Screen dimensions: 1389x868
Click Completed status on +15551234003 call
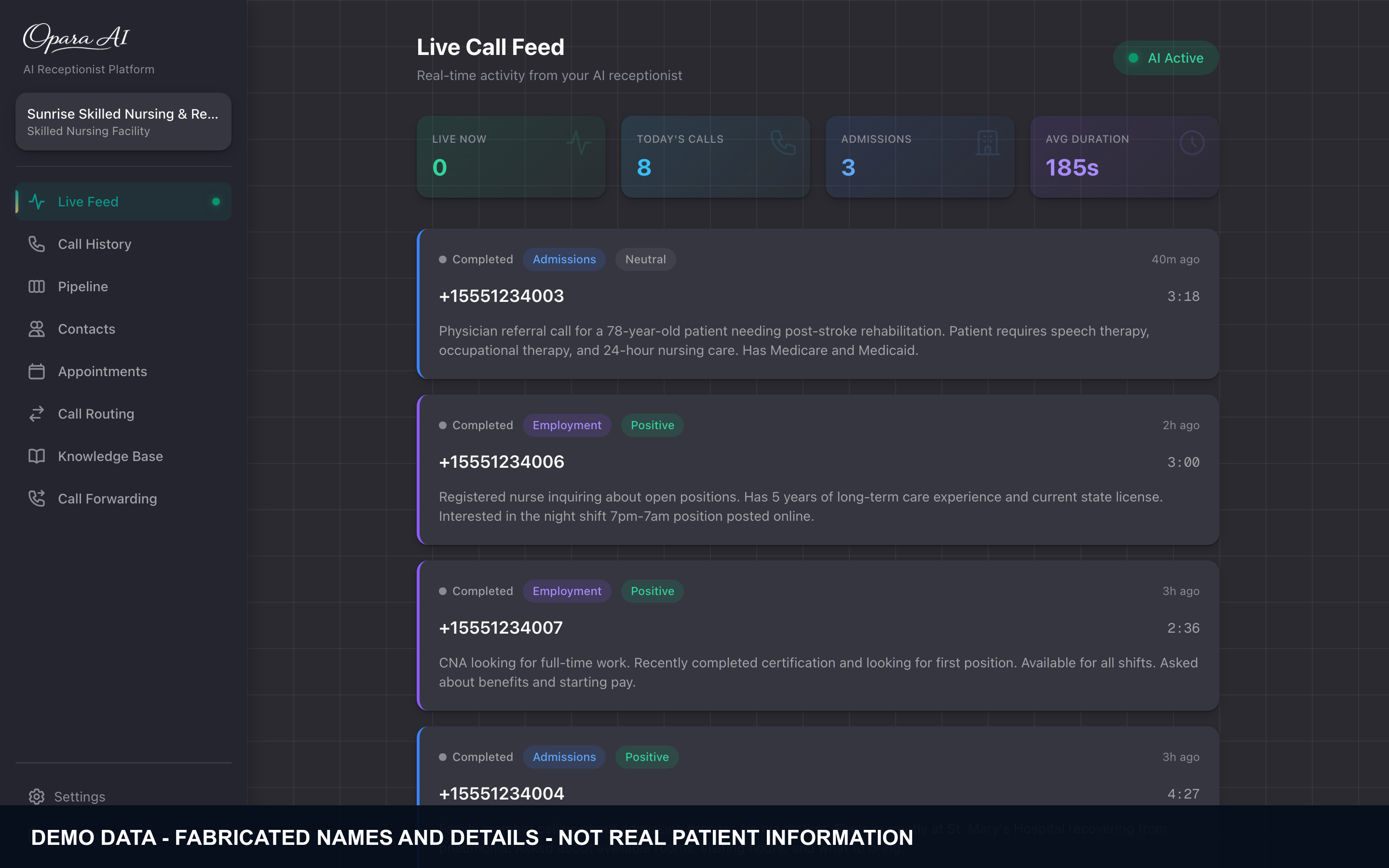click(476, 259)
